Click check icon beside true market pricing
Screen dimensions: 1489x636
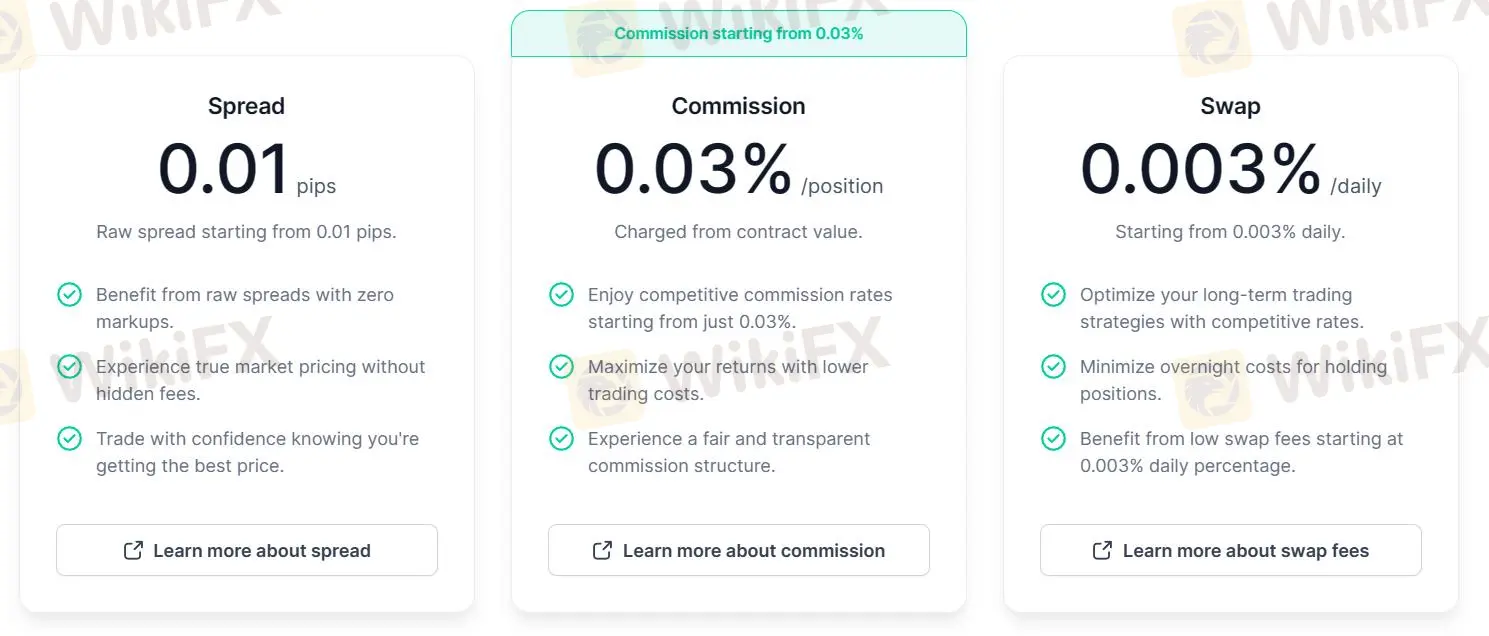point(69,367)
